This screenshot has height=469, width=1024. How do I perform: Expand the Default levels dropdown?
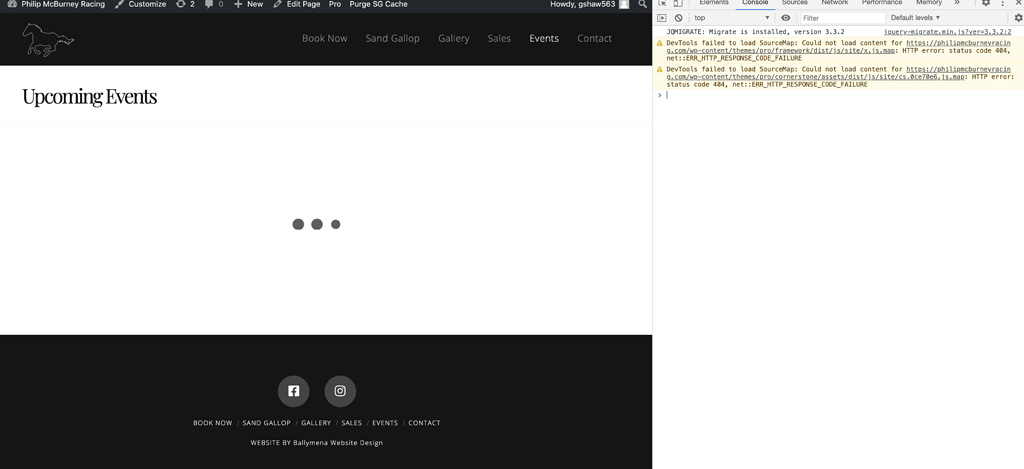pyautogui.click(x=915, y=18)
